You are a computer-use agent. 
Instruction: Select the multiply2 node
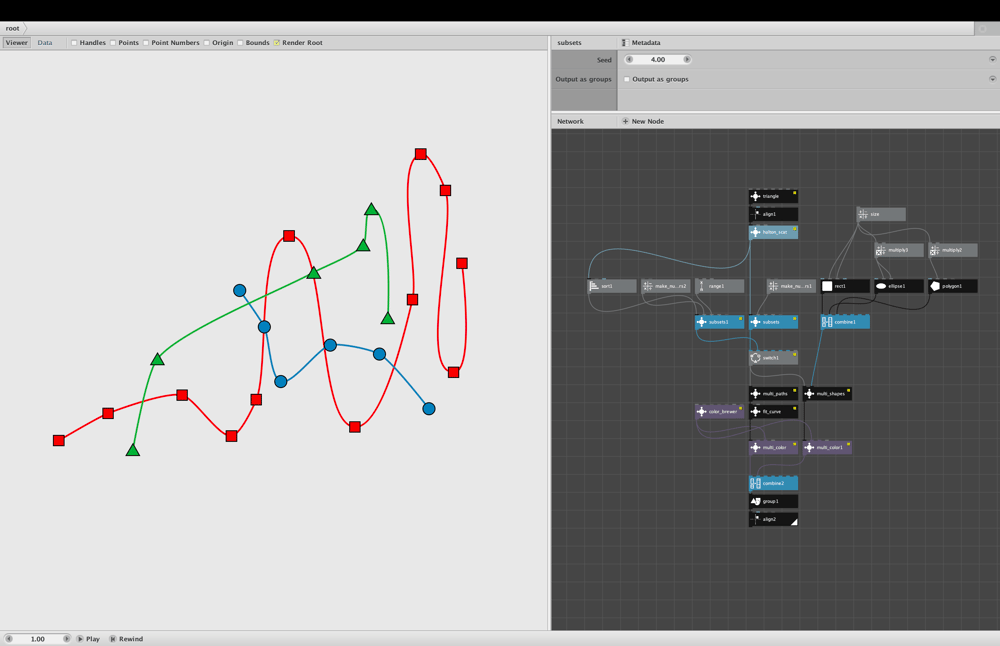(x=953, y=250)
